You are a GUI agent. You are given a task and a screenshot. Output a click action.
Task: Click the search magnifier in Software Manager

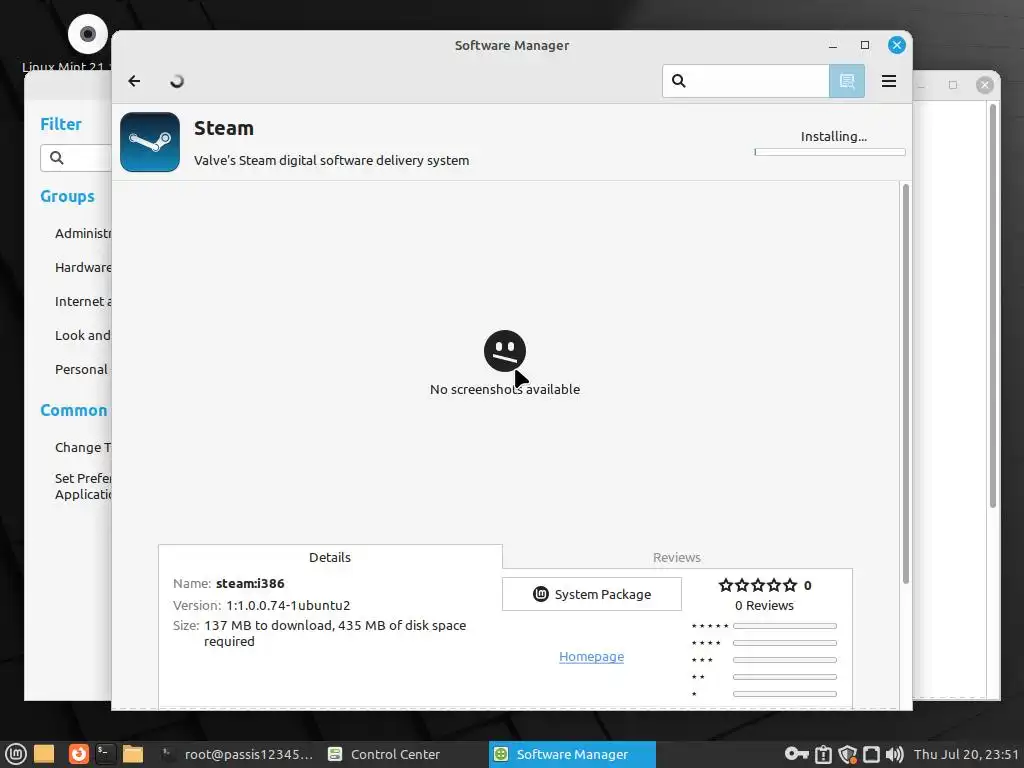(679, 81)
